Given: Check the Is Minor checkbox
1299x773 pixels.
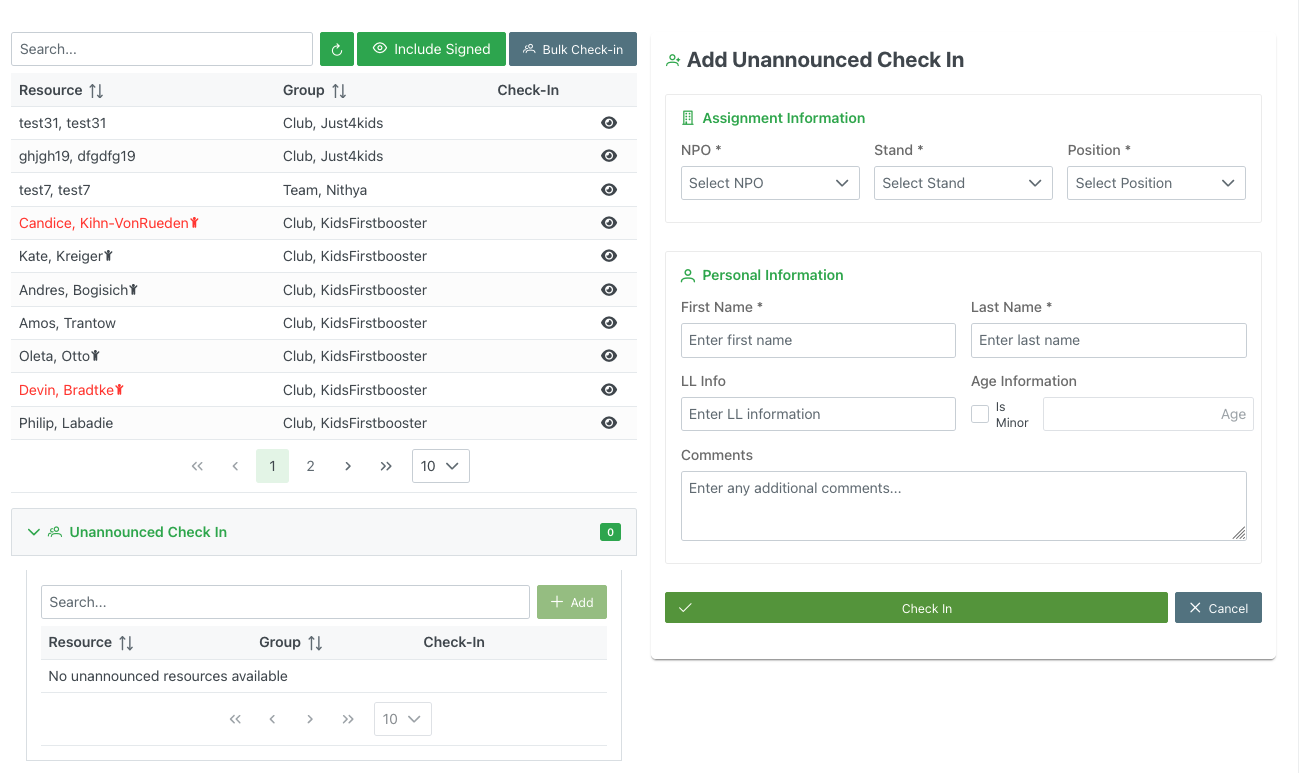Looking at the screenshot, I should tap(980, 414).
